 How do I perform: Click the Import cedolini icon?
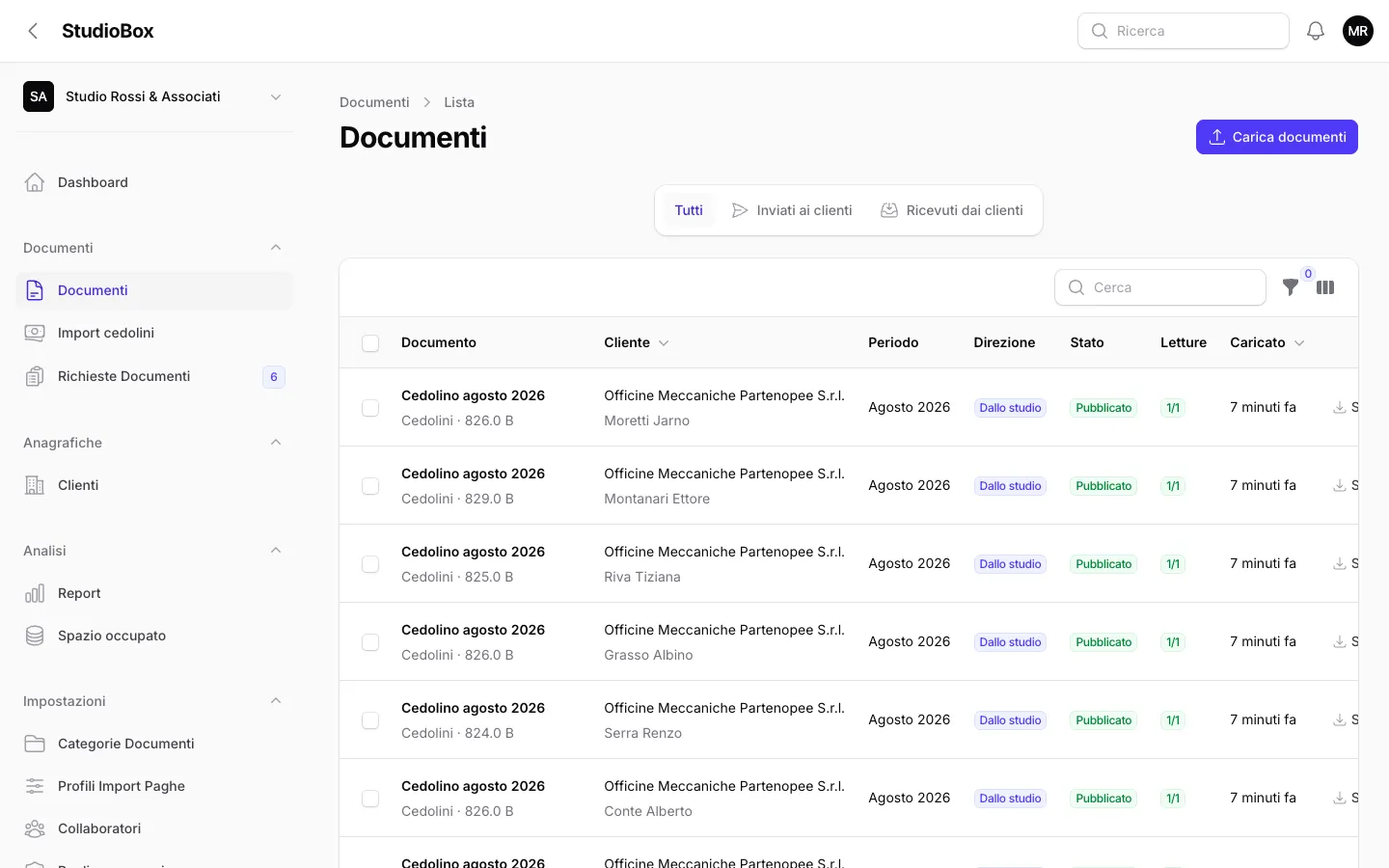click(35, 333)
